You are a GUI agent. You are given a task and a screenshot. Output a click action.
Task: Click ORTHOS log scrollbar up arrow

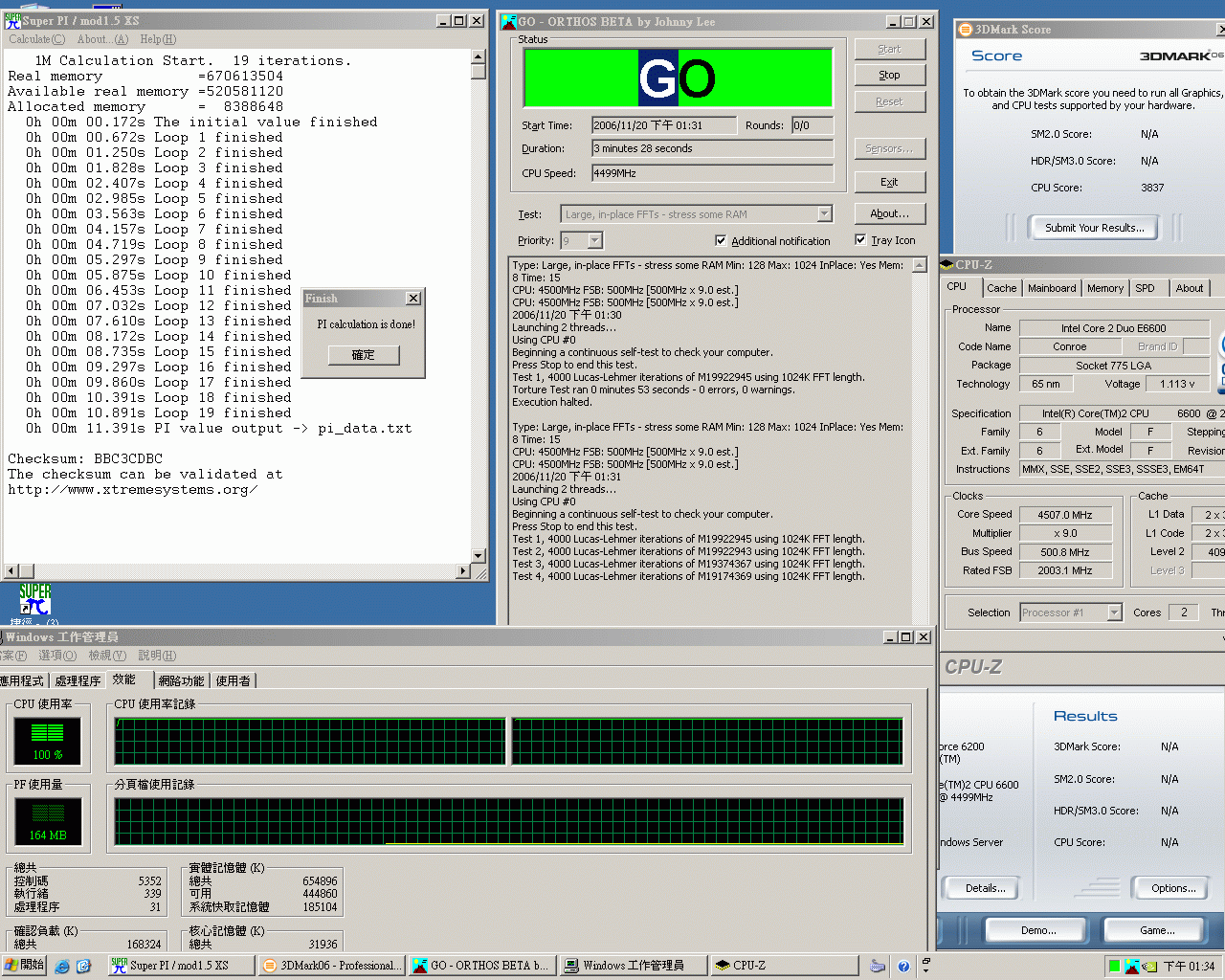point(919,265)
